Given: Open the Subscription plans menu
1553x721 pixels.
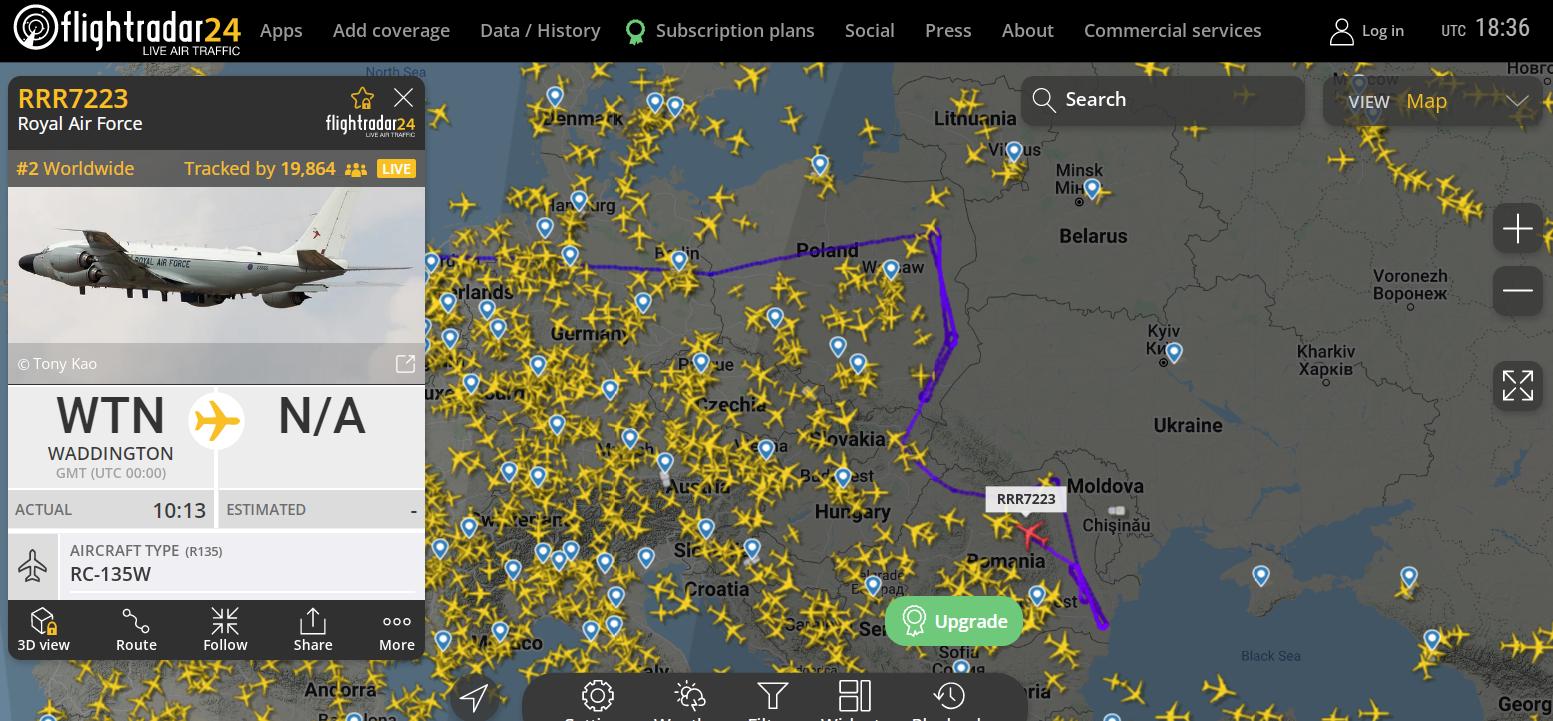Looking at the screenshot, I should [734, 31].
